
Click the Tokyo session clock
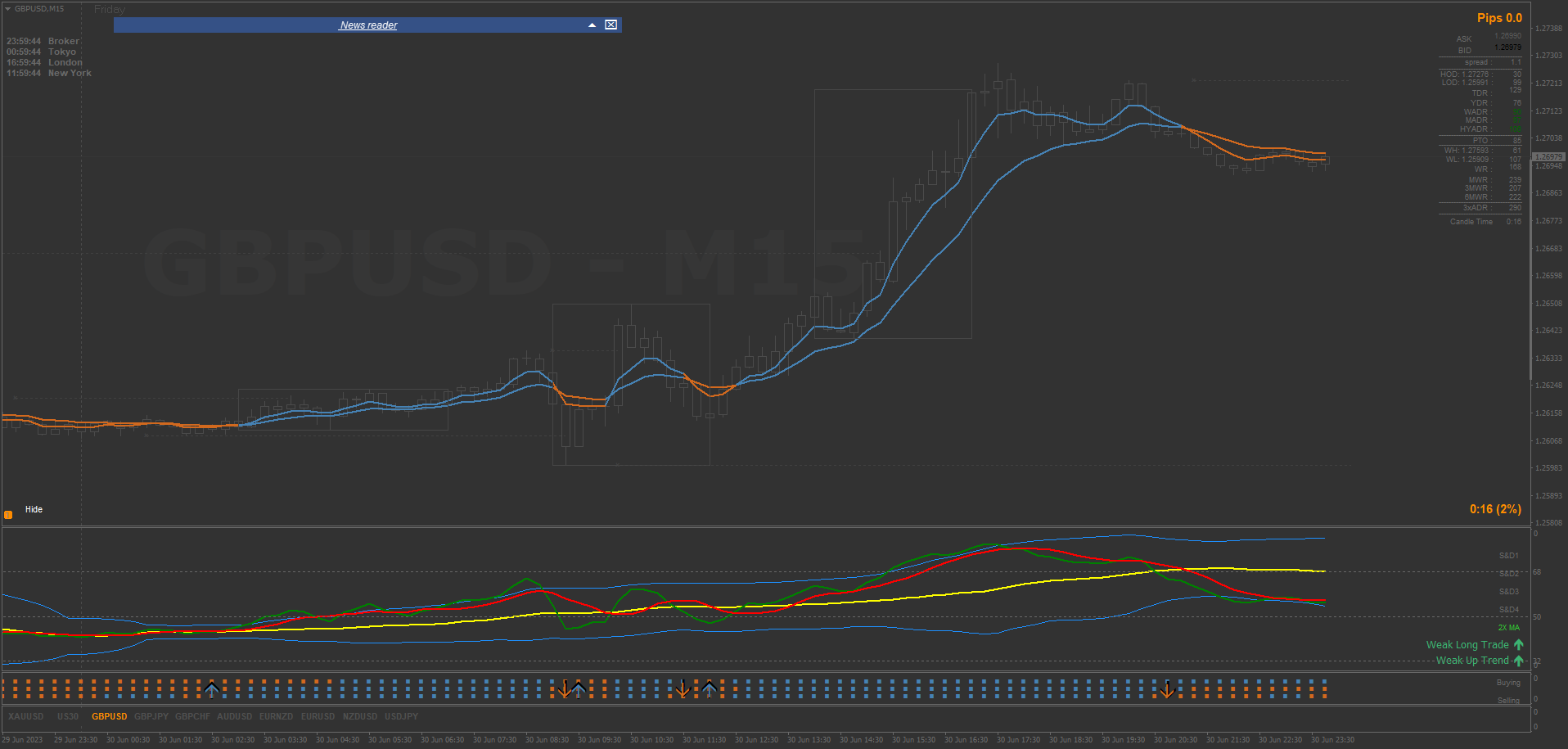[x=42, y=52]
